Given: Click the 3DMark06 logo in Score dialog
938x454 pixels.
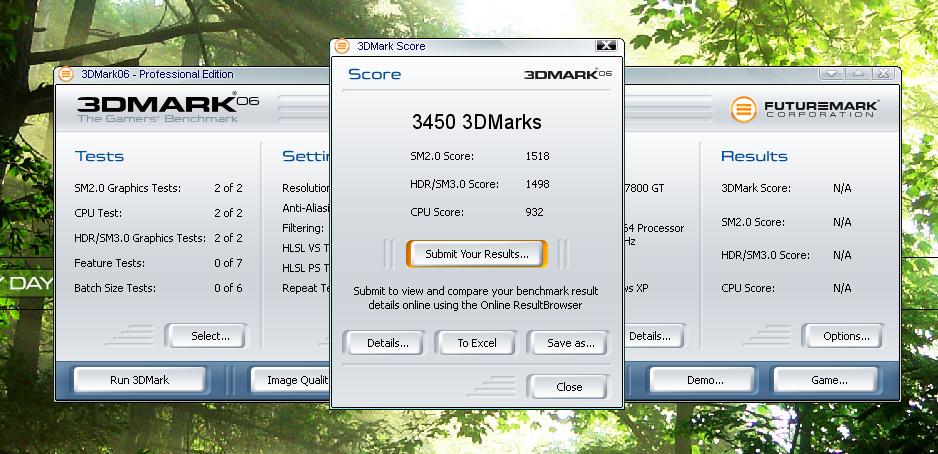Looking at the screenshot, I should [568, 75].
